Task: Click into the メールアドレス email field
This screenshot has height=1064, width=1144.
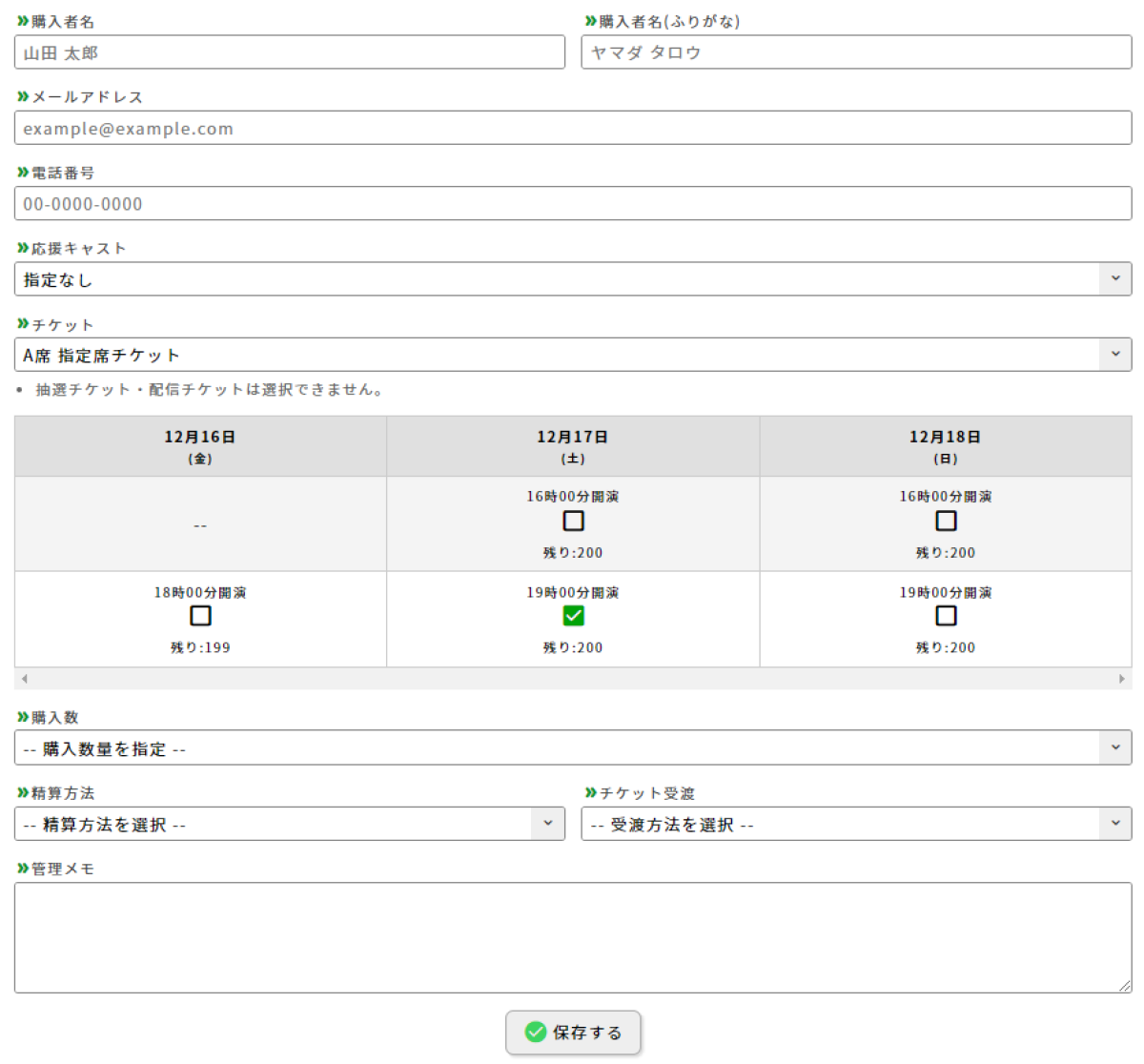Action: pos(572,128)
